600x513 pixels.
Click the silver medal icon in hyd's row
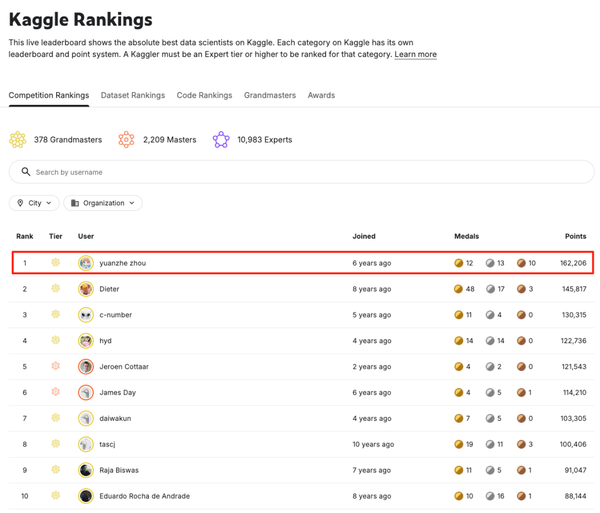490,340
